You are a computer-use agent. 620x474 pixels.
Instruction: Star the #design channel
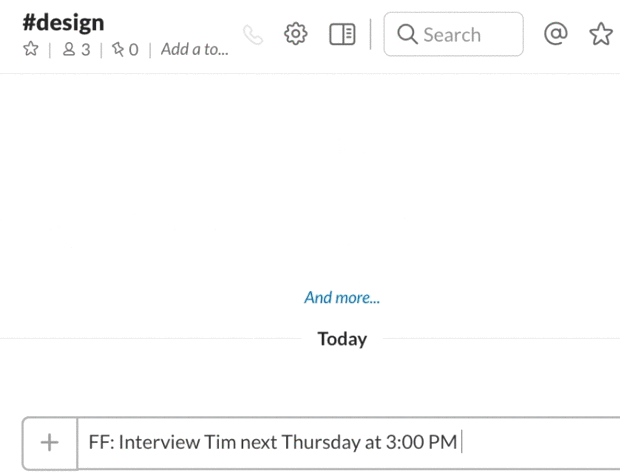30,49
